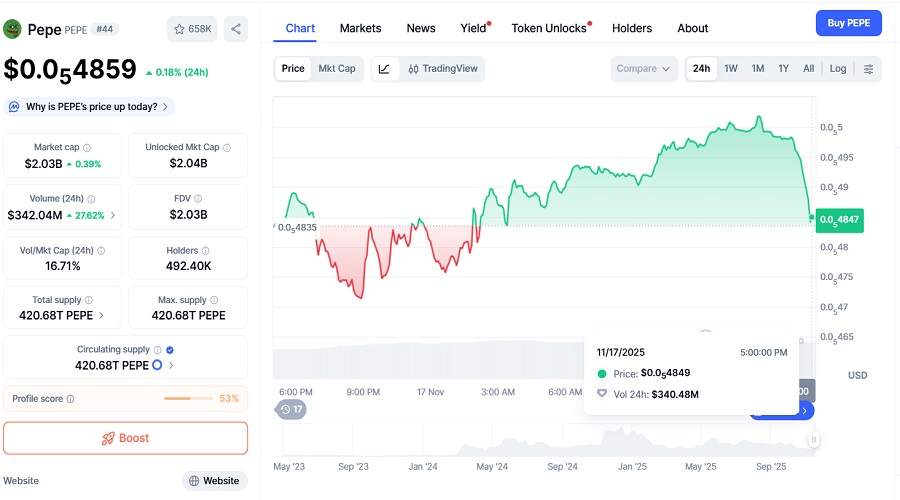Click the Holders info icon
900x500 pixels.
point(206,250)
